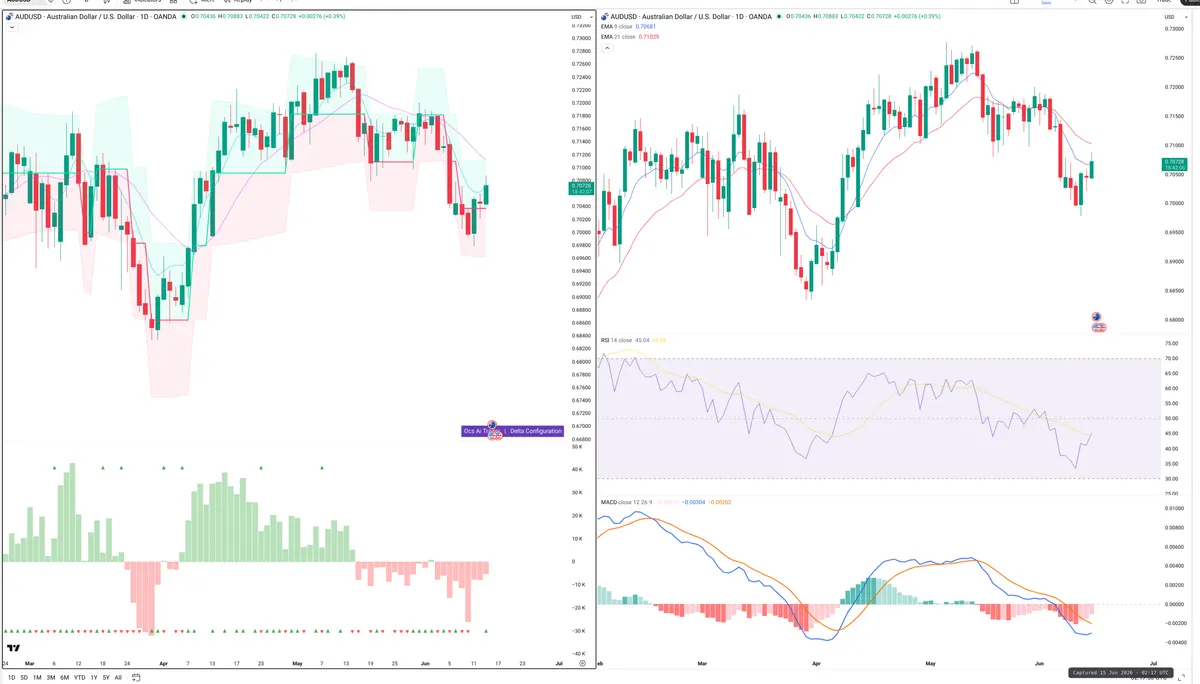
Task: Set time range to All
Action: 118,677
